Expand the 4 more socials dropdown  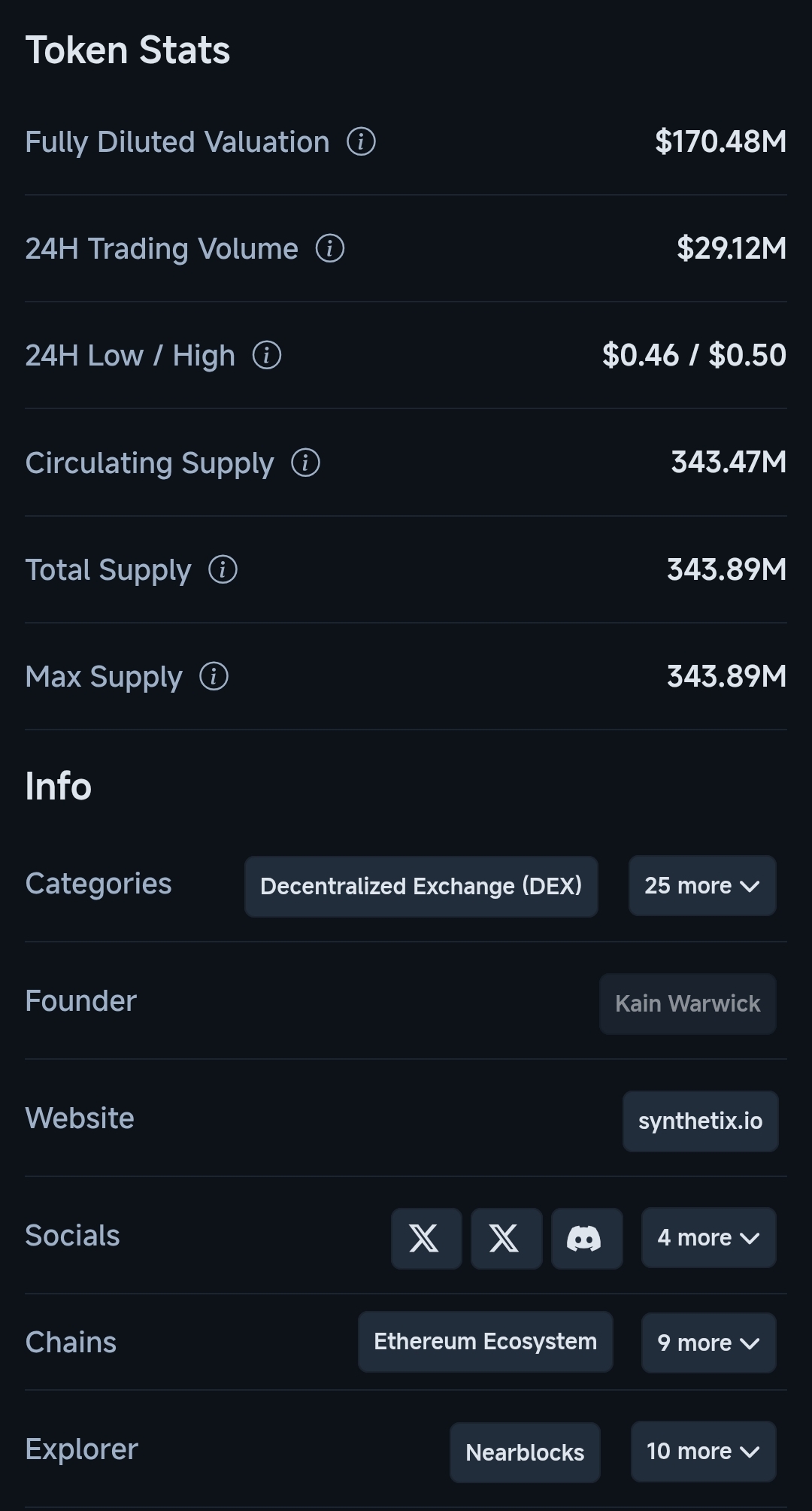click(708, 1238)
